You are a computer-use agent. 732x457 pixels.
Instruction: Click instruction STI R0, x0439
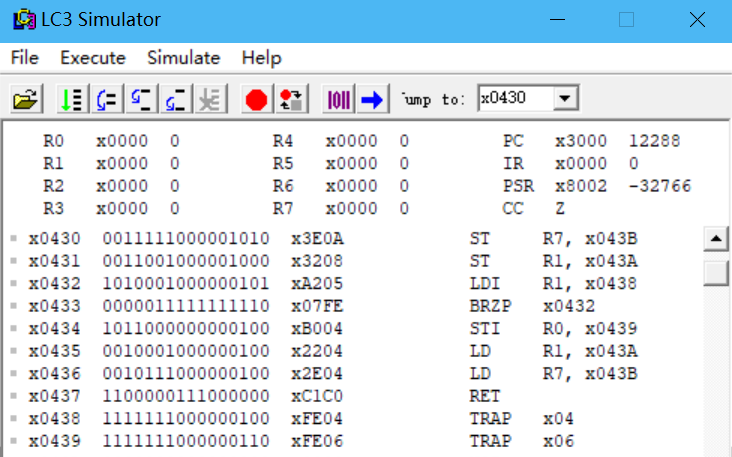point(553,328)
